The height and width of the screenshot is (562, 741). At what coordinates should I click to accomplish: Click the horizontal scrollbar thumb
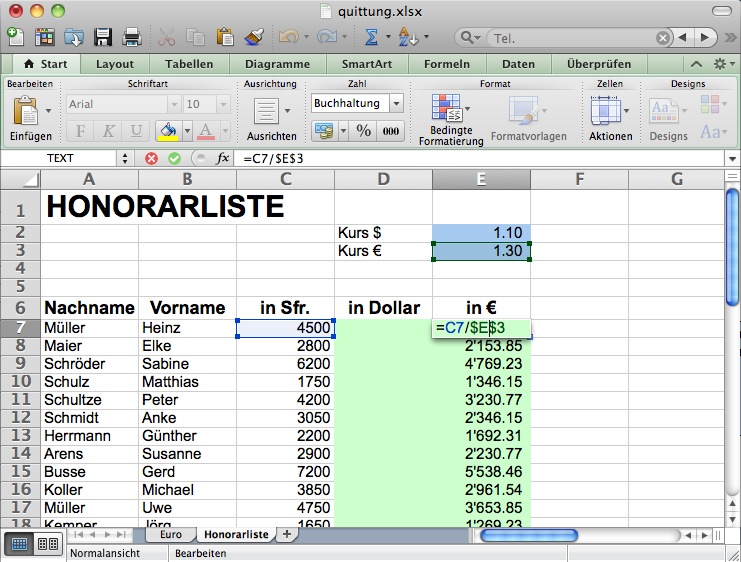coord(529,535)
